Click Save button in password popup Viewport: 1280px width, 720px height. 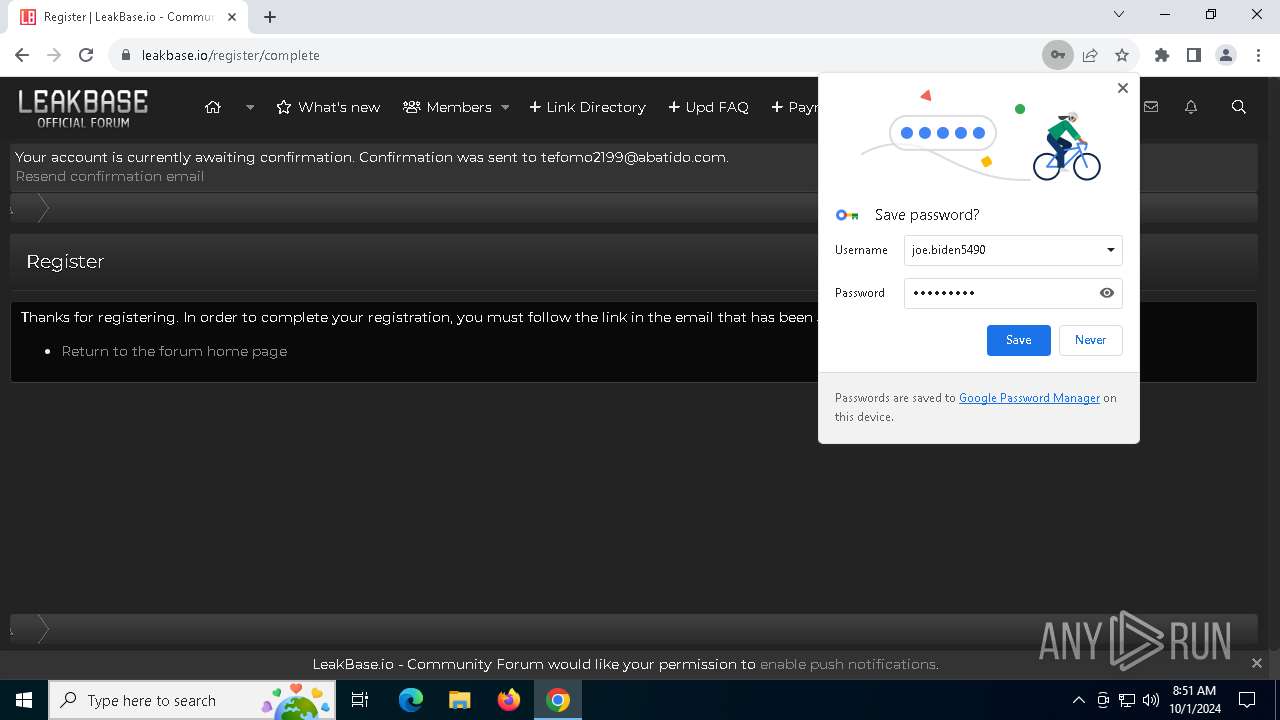pos(1018,340)
